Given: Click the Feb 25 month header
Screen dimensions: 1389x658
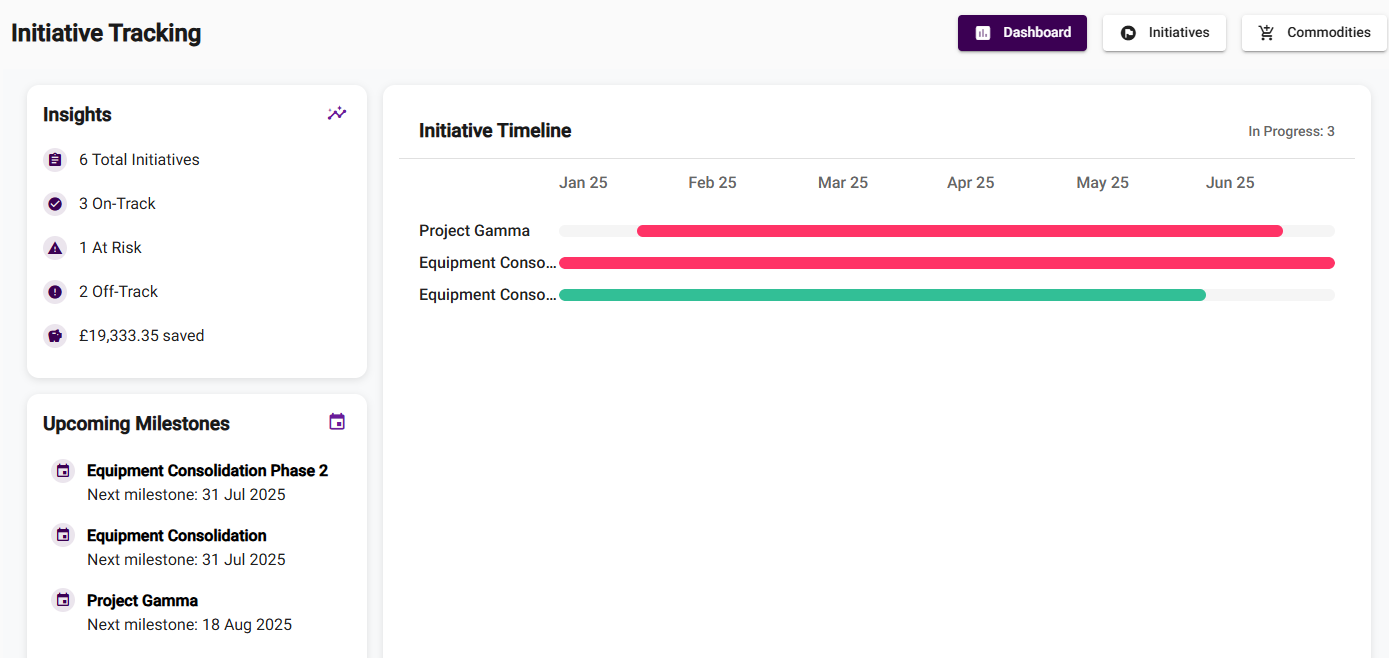Looking at the screenshot, I should tap(712, 183).
